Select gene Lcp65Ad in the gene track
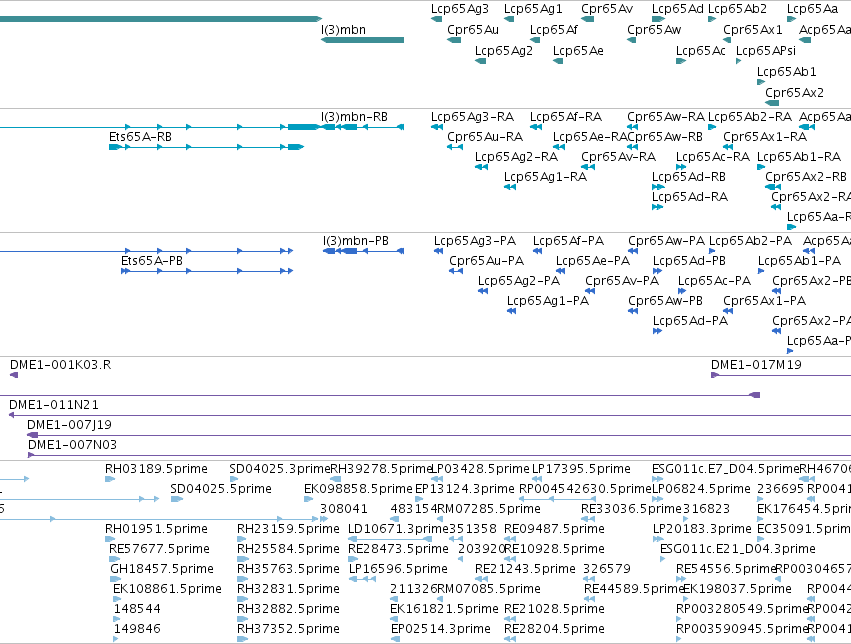 pyautogui.click(x=677, y=9)
